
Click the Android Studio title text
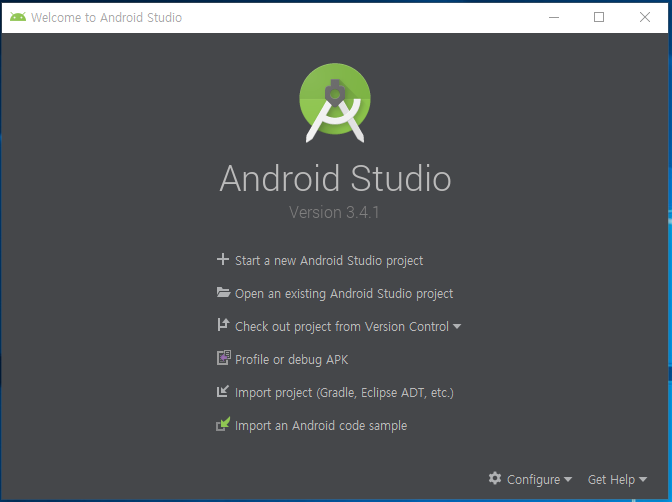coord(335,179)
